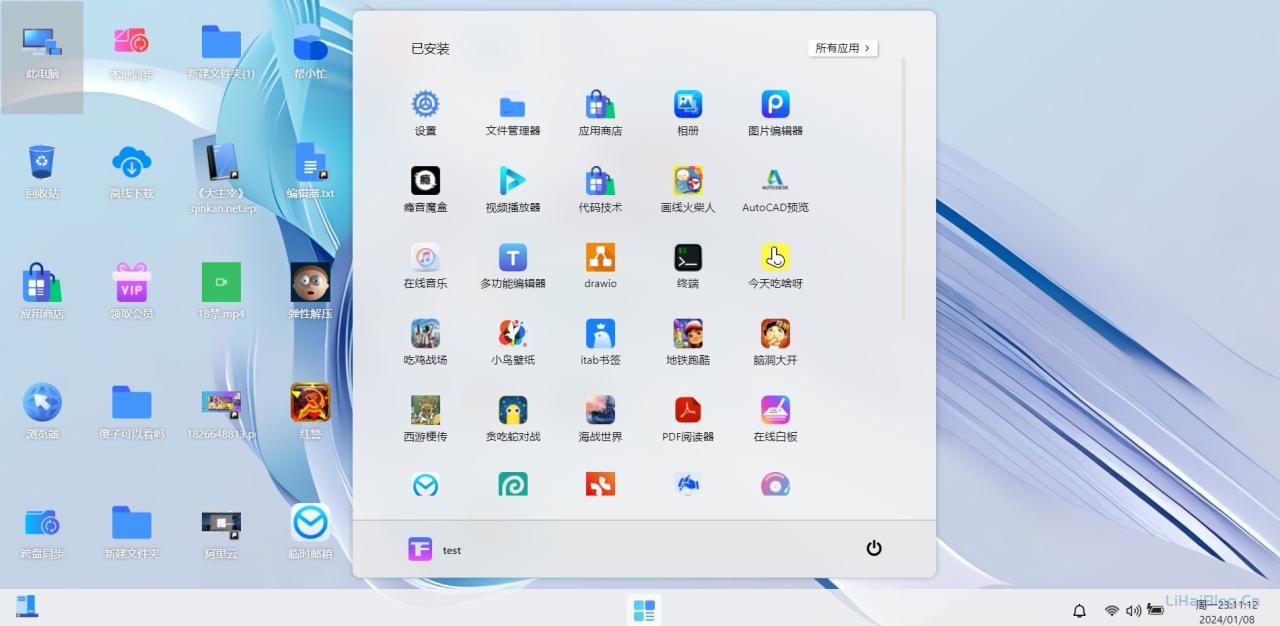Select the 傻子可以看吗 folder on desktop

click(x=131, y=411)
